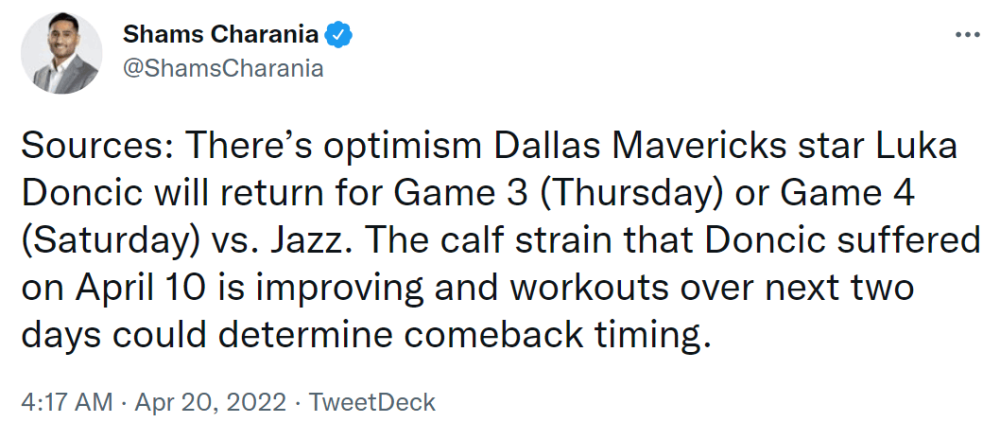Open the three-dot more options menu
Viewport: 1000px width, 440px height.
point(967,34)
